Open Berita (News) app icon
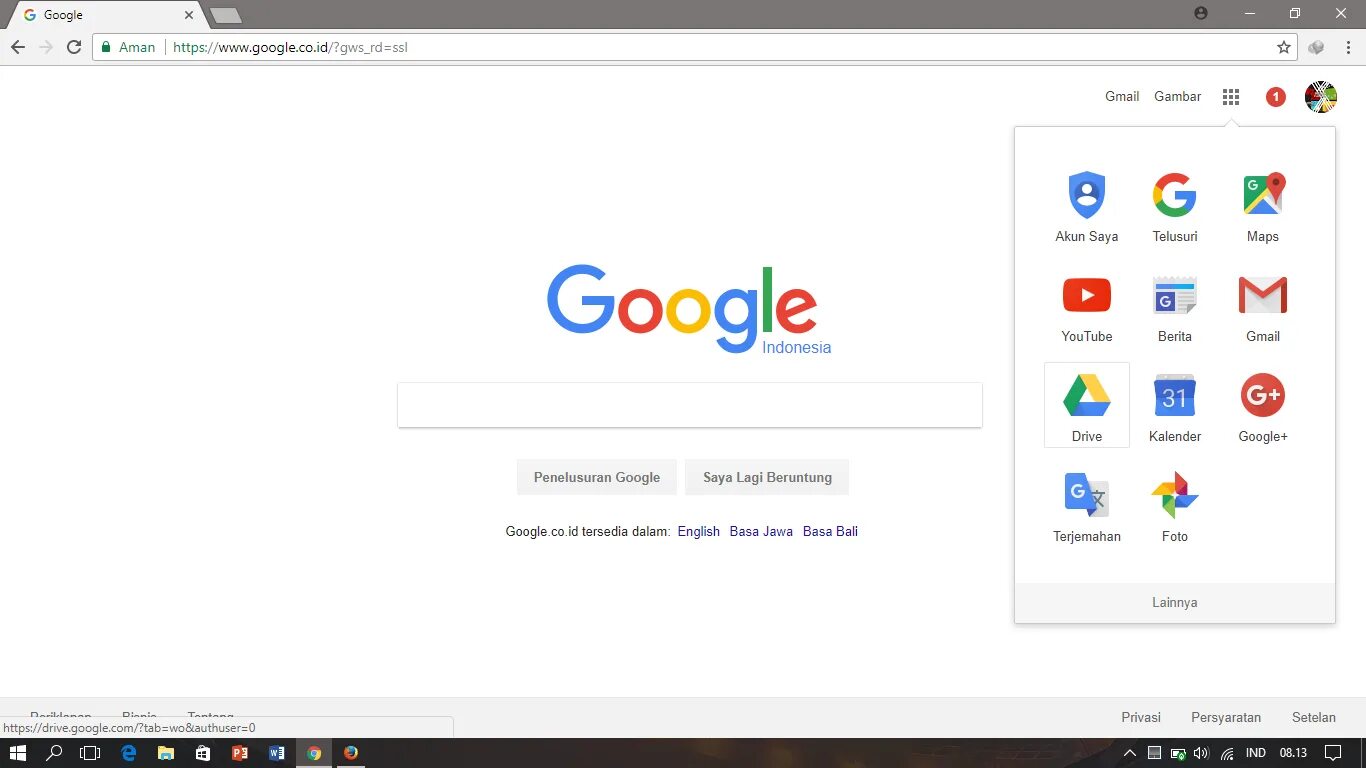 pyautogui.click(x=1175, y=296)
